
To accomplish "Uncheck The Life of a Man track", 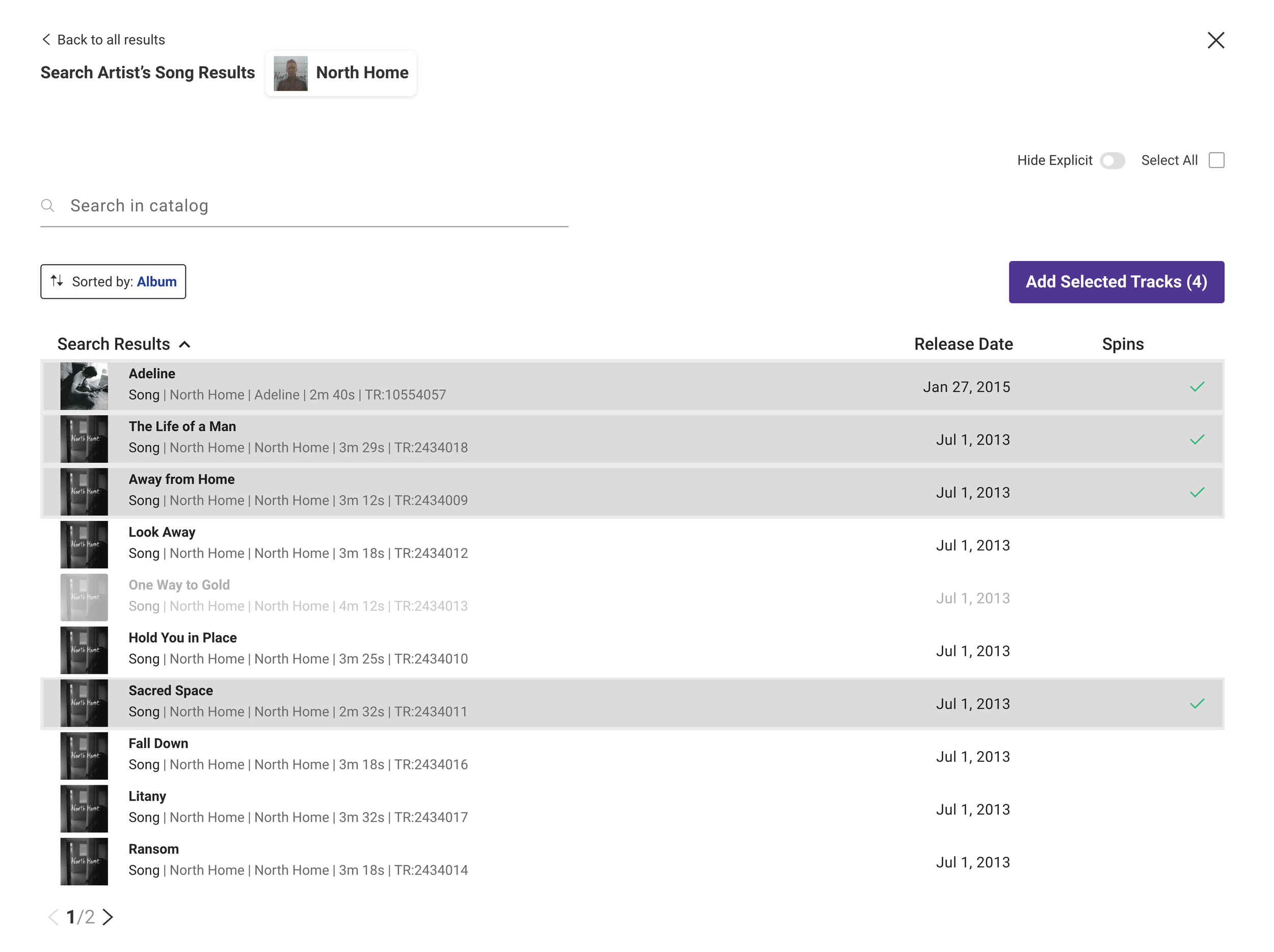I will point(1197,440).
